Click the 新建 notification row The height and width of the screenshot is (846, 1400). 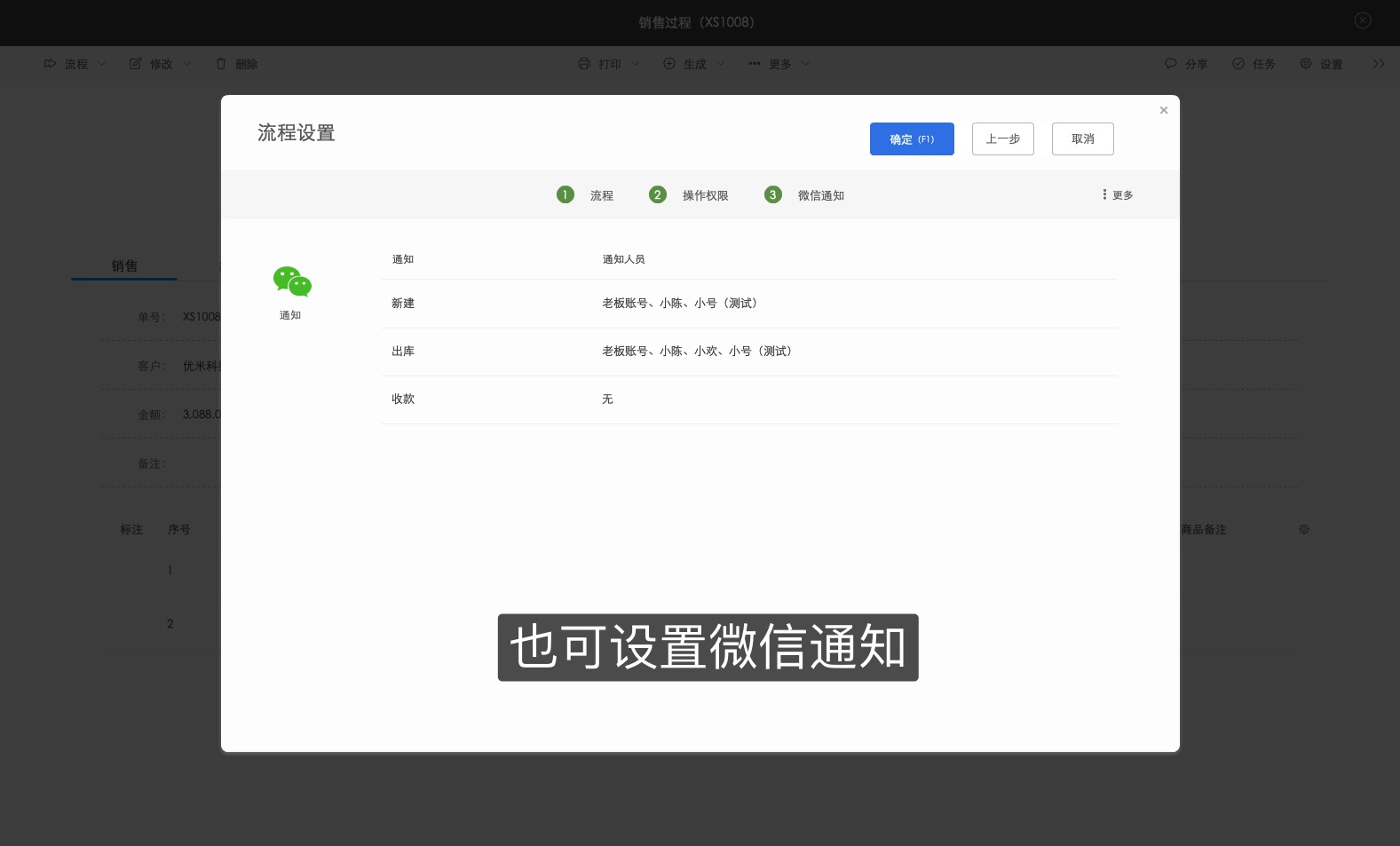coord(748,304)
